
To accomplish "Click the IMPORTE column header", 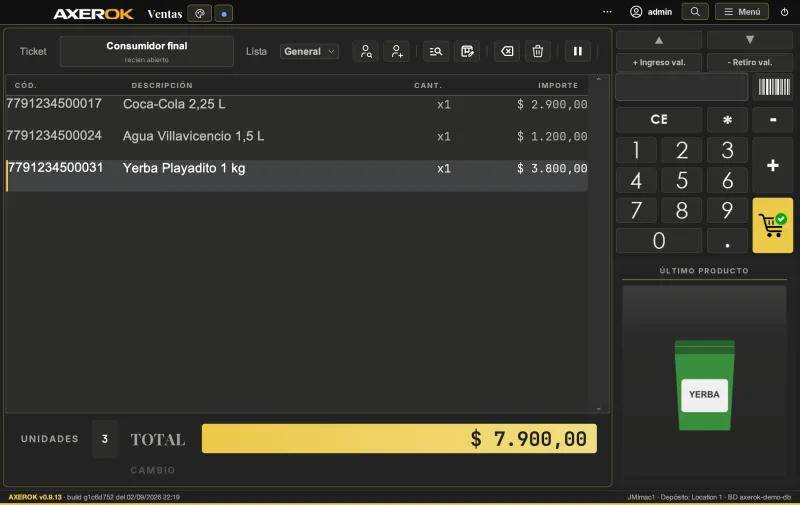I will (x=558, y=85).
